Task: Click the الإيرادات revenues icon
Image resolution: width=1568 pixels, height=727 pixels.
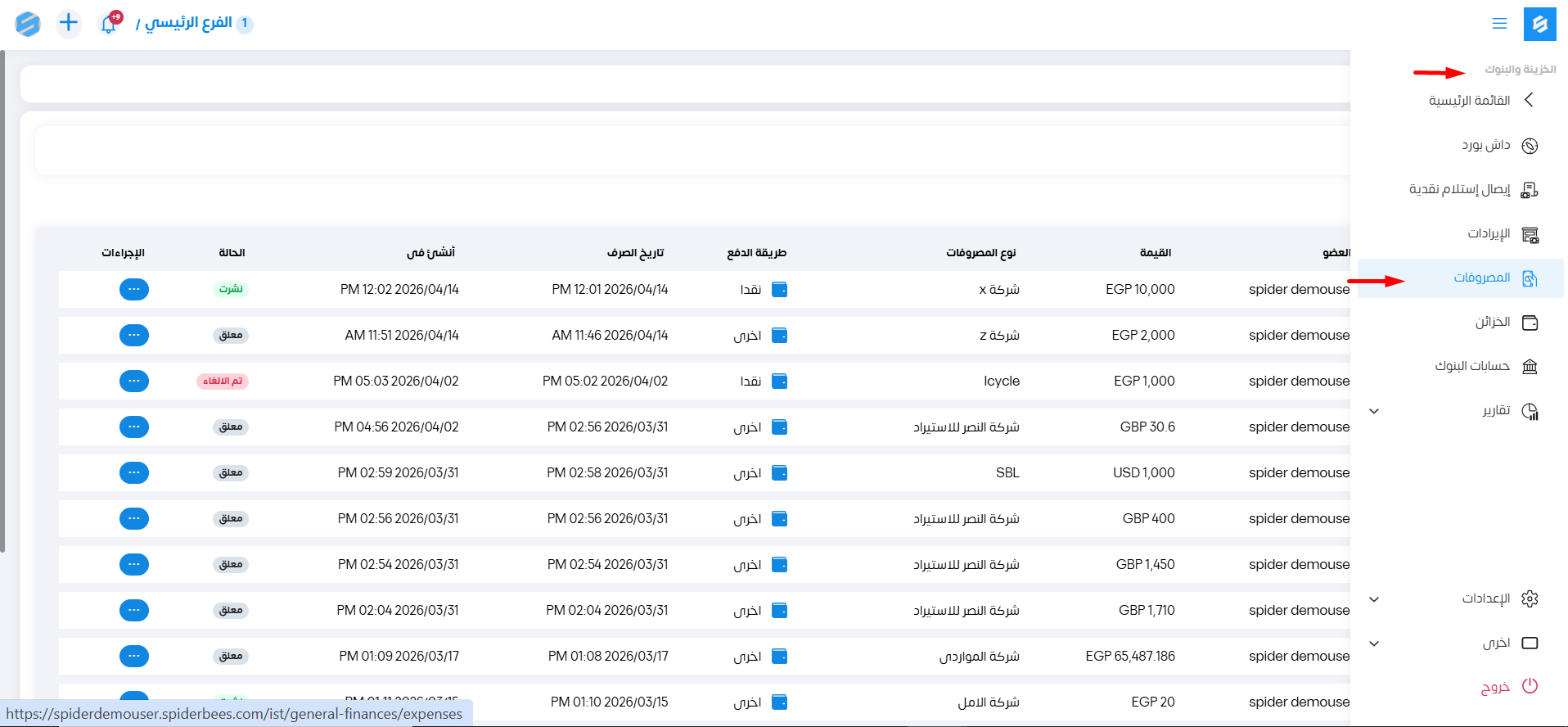Action: pyautogui.click(x=1530, y=234)
